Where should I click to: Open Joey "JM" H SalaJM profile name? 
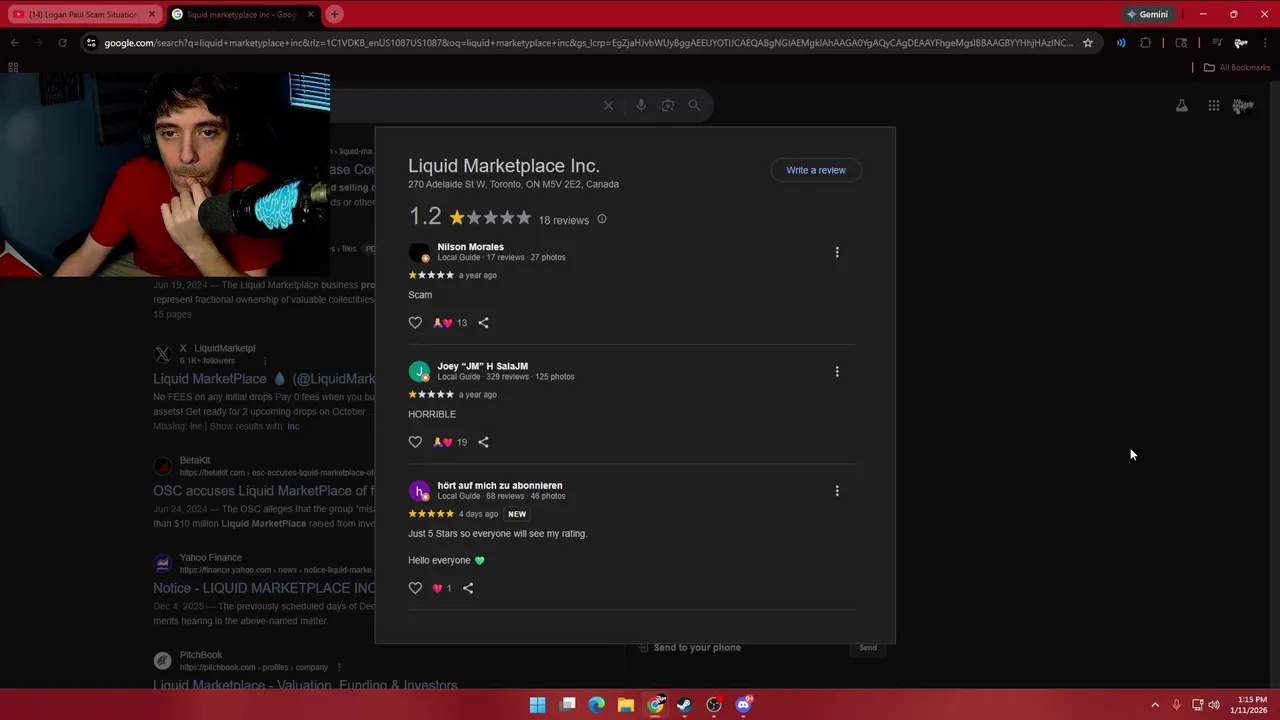coord(482,366)
